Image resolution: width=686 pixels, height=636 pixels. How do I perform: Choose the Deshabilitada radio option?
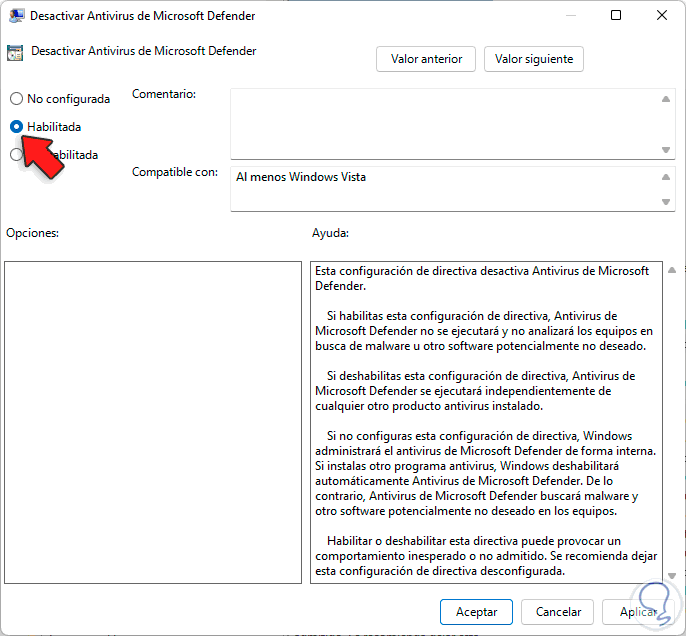[x=16, y=154]
